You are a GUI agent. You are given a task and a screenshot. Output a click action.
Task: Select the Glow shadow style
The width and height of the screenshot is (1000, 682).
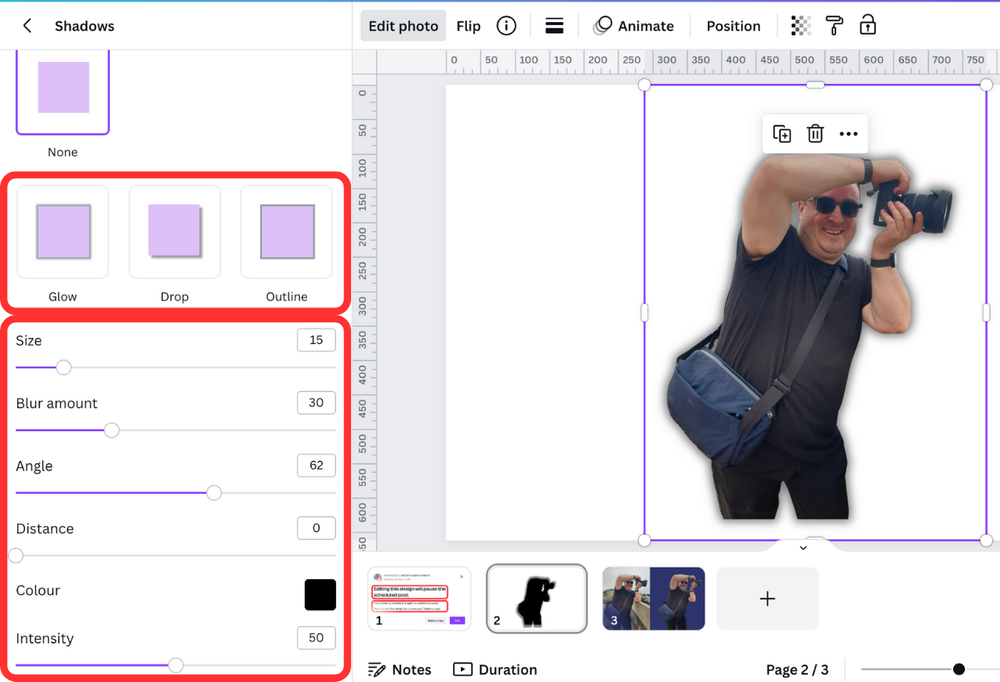62,232
